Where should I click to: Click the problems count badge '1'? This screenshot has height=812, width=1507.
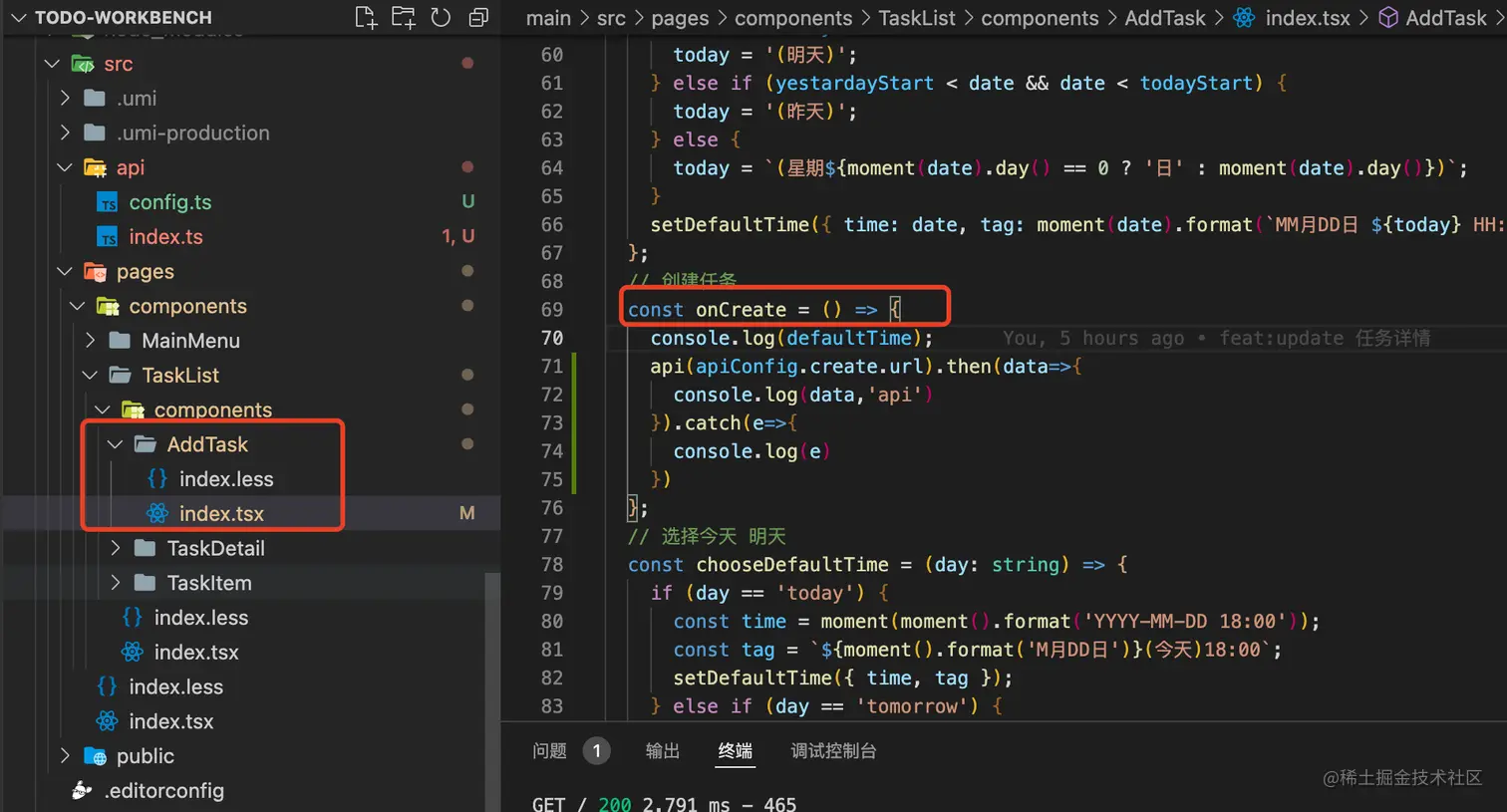tap(597, 751)
